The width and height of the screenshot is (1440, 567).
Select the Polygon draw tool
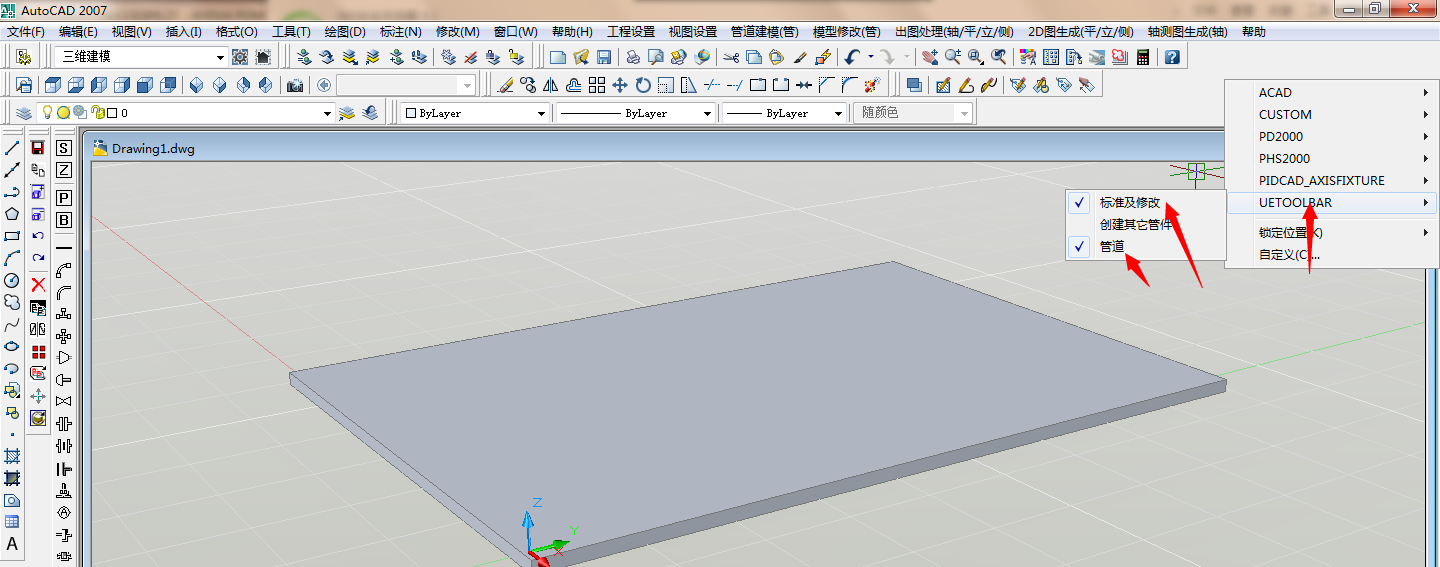click(12, 214)
